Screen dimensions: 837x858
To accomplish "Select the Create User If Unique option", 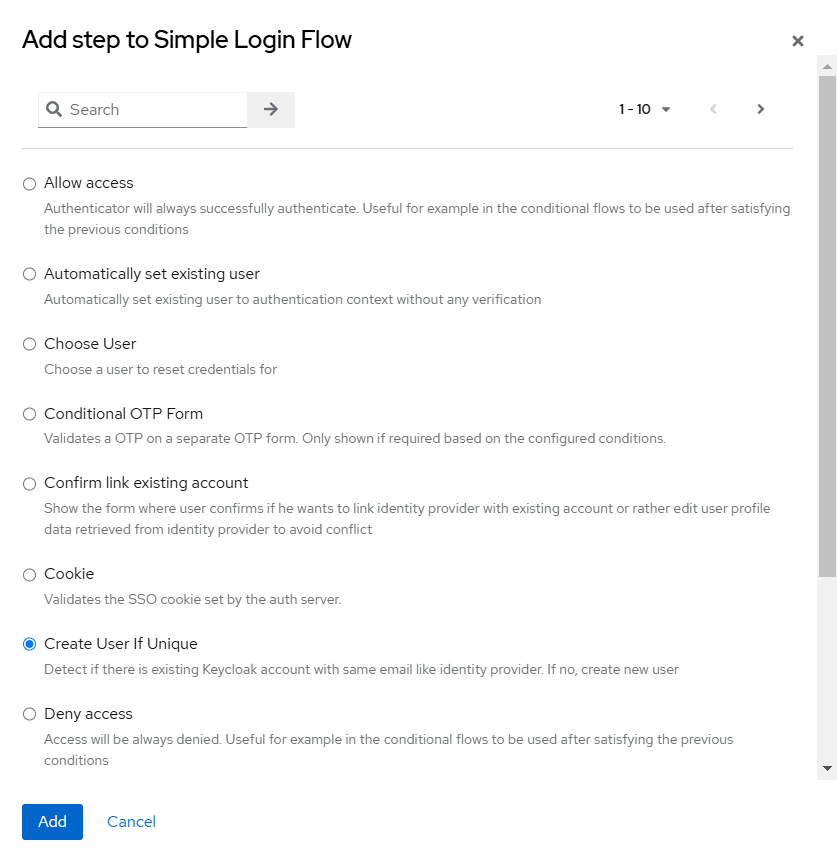I will [x=30, y=644].
